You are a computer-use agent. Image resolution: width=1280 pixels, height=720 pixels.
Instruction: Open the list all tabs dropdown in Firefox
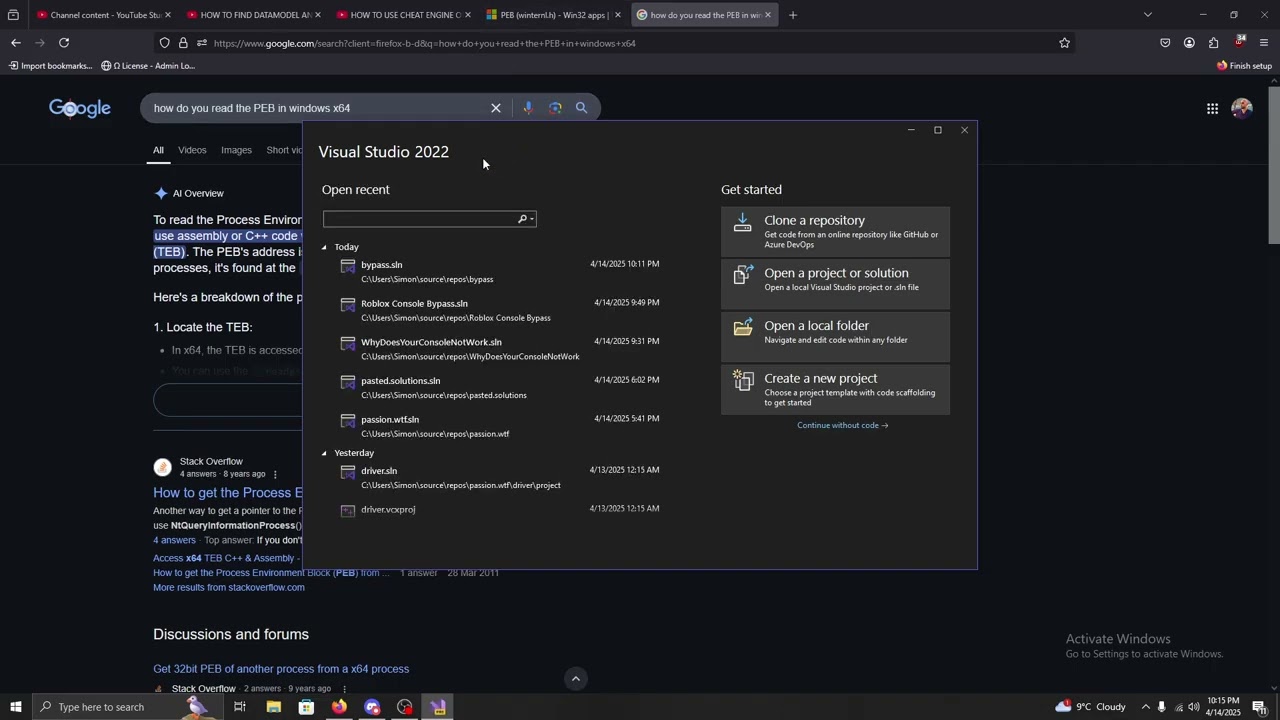[1147, 15]
